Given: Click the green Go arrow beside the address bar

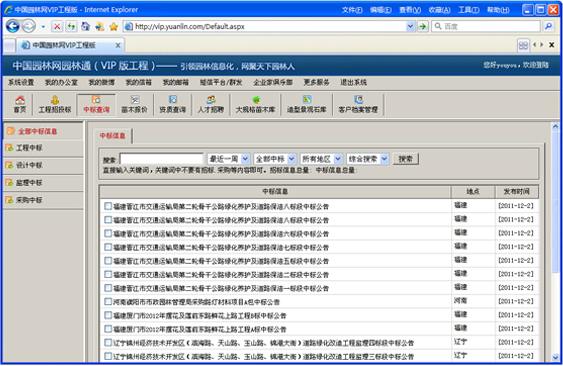Looking at the screenshot, I should tap(423, 26).
